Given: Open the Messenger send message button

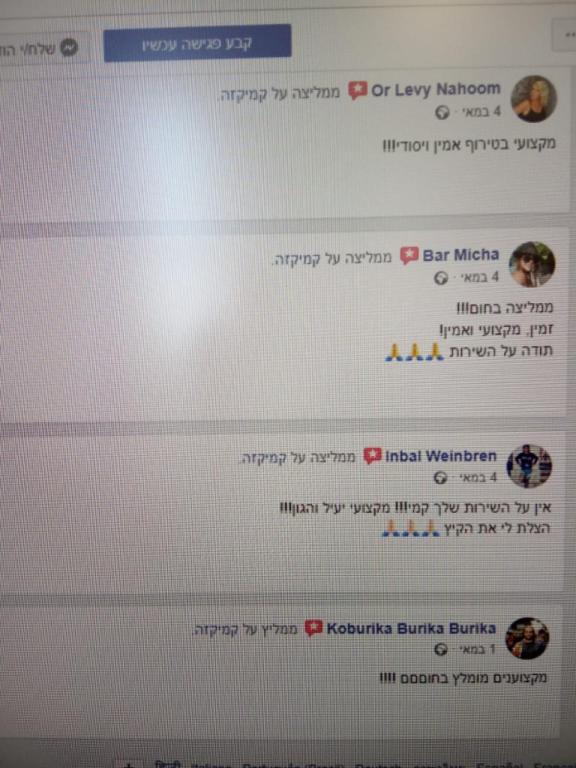Looking at the screenshot, I should point(45,48).
